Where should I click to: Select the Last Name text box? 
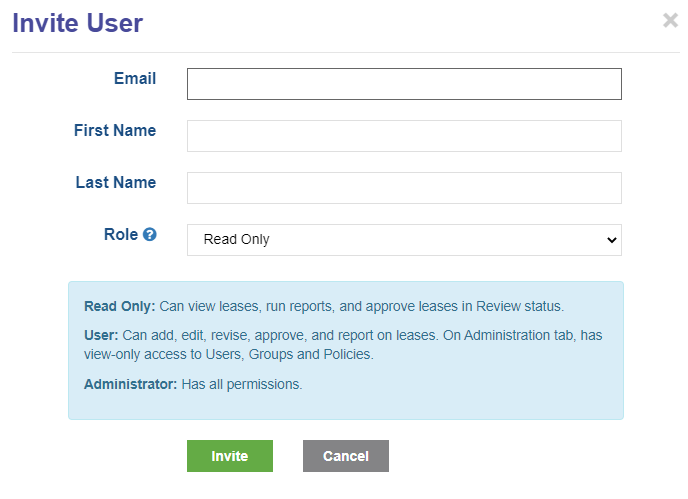point(404,188)
